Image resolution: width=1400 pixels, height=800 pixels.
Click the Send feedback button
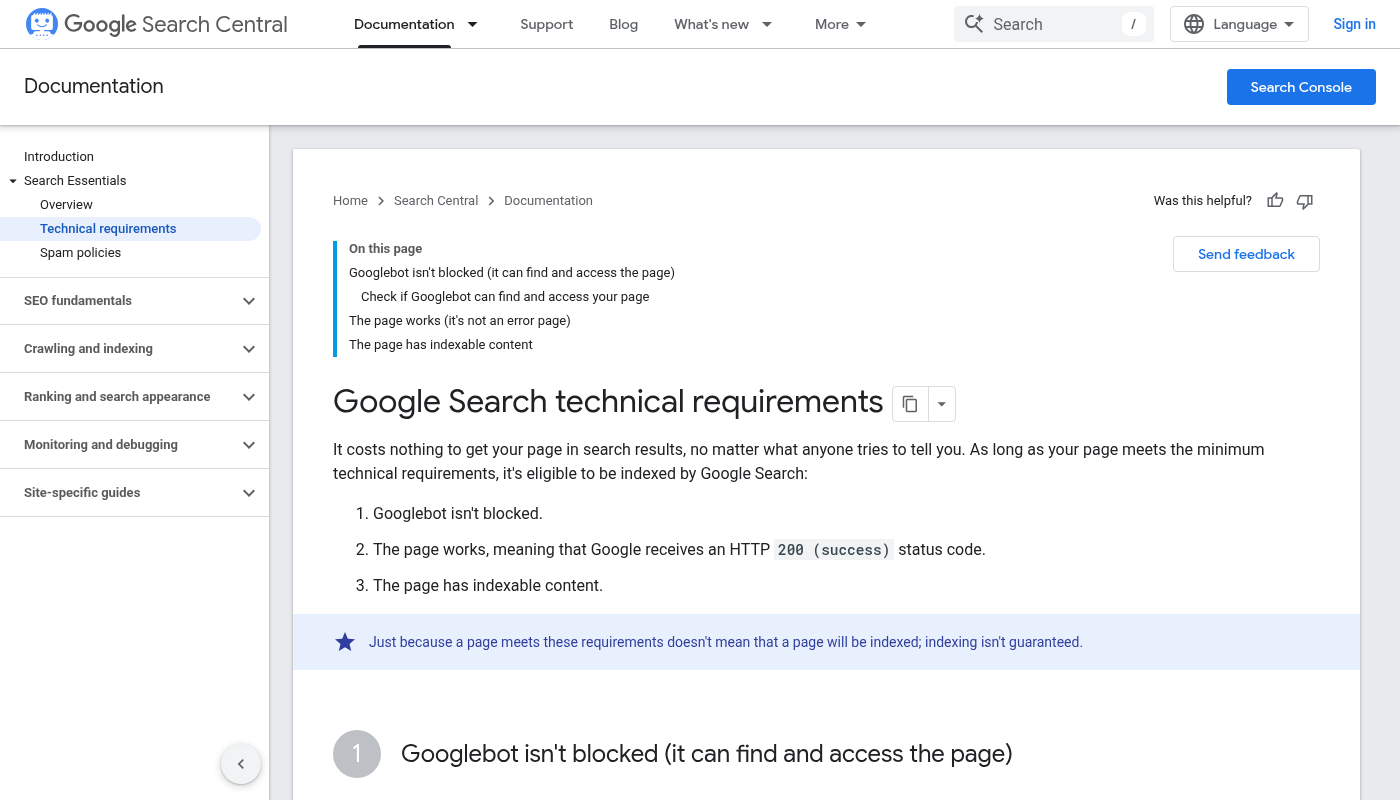click(1246, 254)
